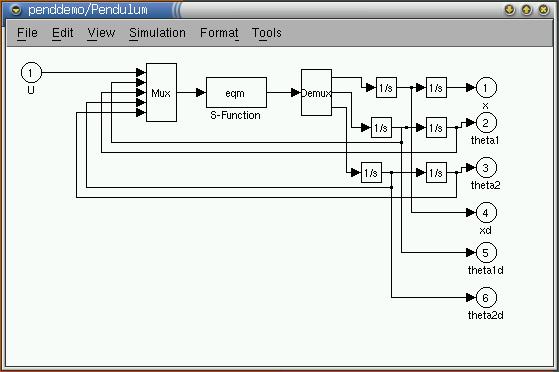559x372 pixels.
Task: Select the integrator feeding output x
Action: pos(436,87)
